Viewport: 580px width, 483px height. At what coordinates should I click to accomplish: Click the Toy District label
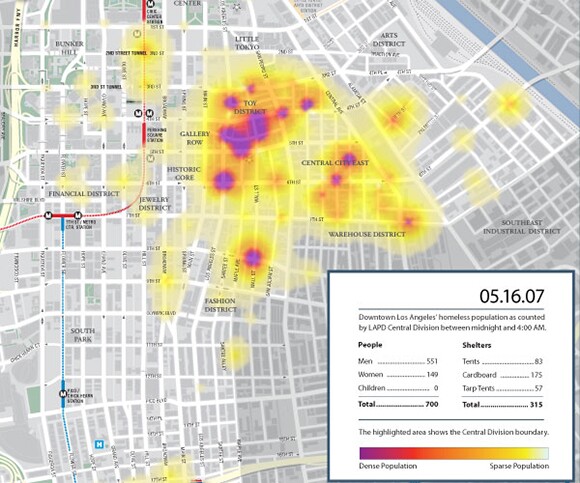[250, 107]
